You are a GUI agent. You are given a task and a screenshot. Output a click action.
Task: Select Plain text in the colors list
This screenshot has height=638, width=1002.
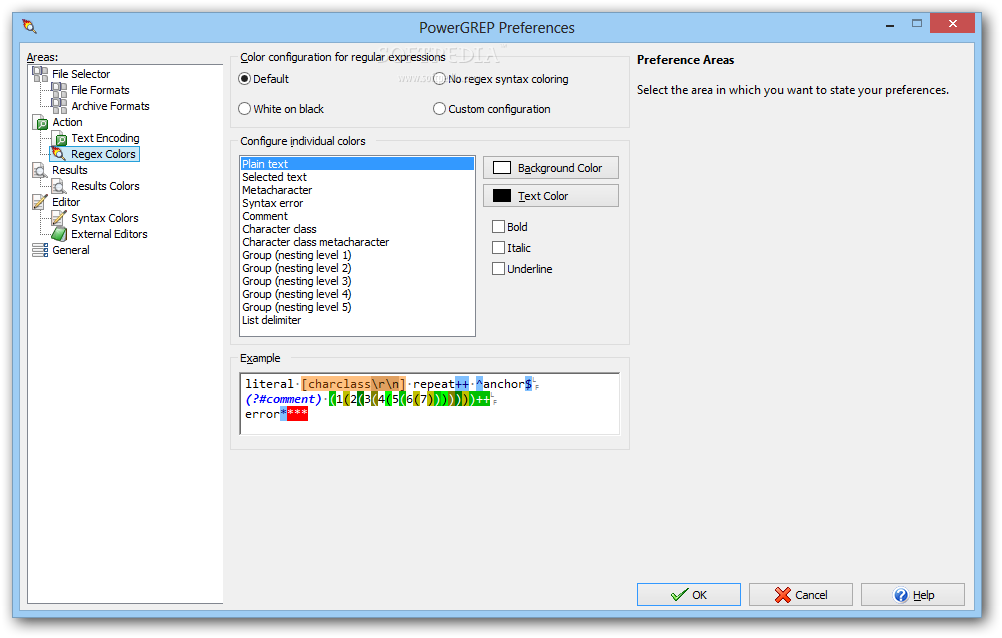tap(357, 164)
